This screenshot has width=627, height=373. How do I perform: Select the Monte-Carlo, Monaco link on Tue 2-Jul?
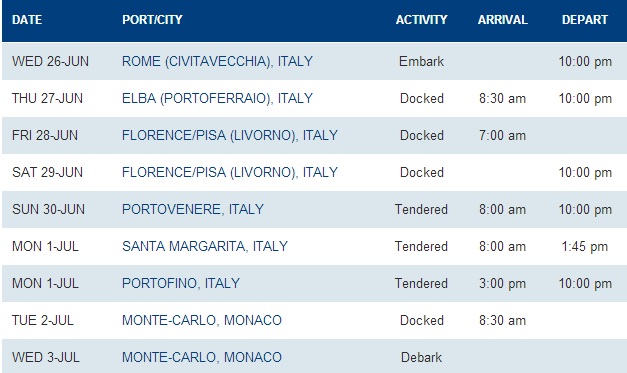[x=202, y=320]
